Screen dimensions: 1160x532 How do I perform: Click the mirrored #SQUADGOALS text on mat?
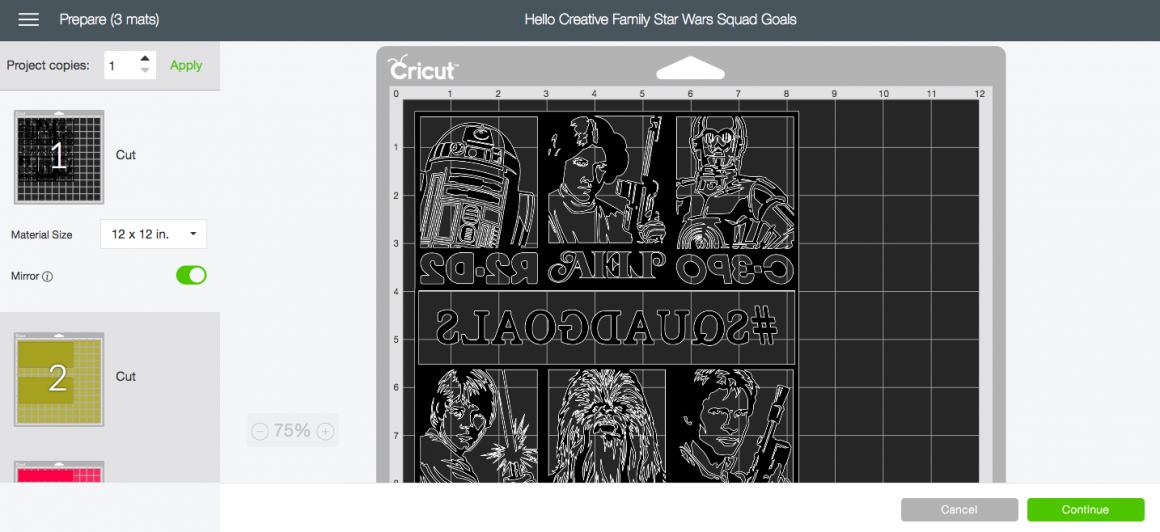(606, 326)
